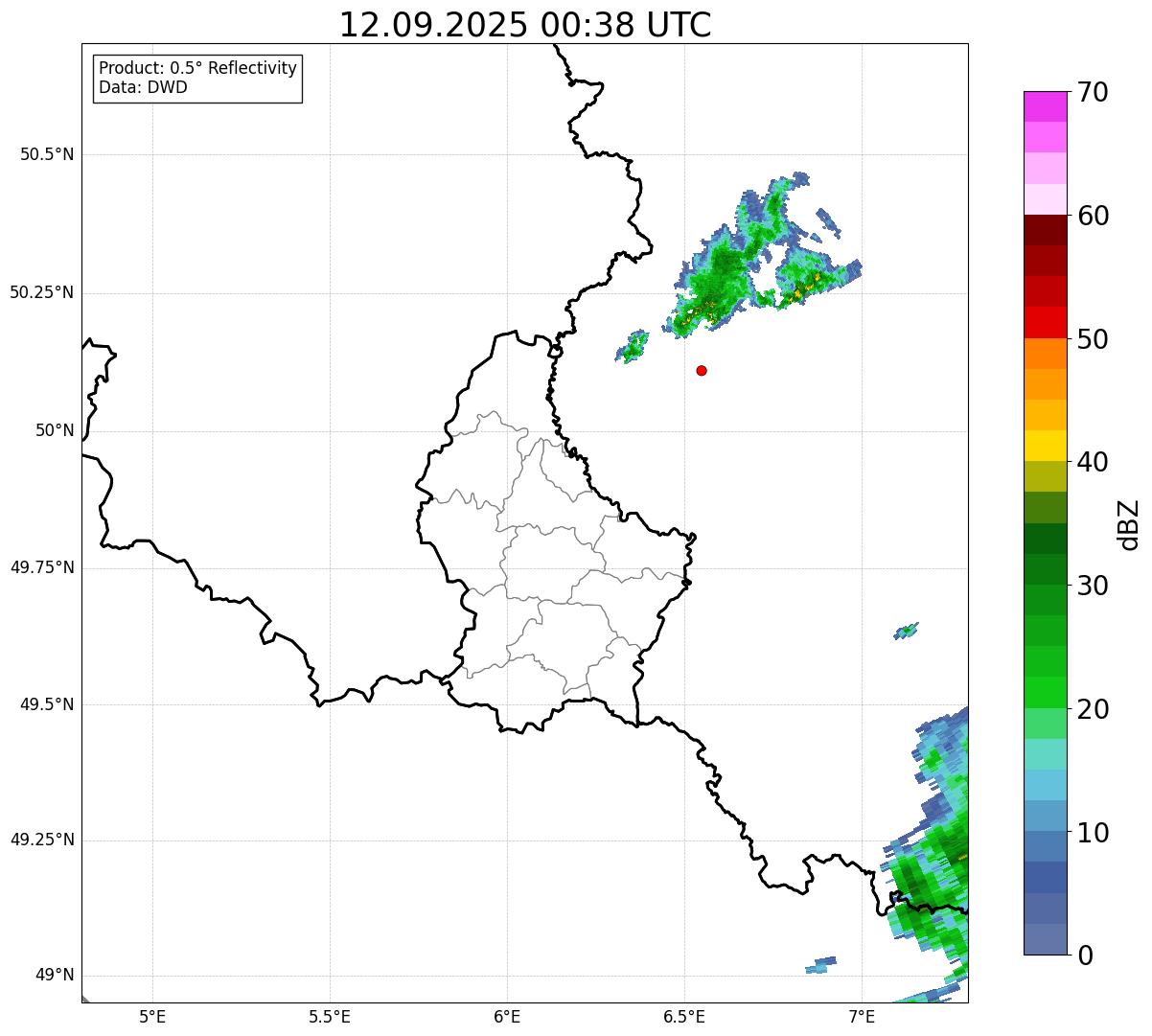Click the 50.25°N latitude label

[41, 292]
